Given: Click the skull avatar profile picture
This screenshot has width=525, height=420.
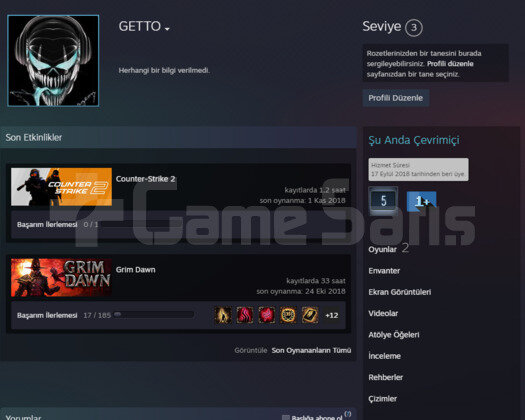Looking at the screenshot, I should tap(53, 61).
